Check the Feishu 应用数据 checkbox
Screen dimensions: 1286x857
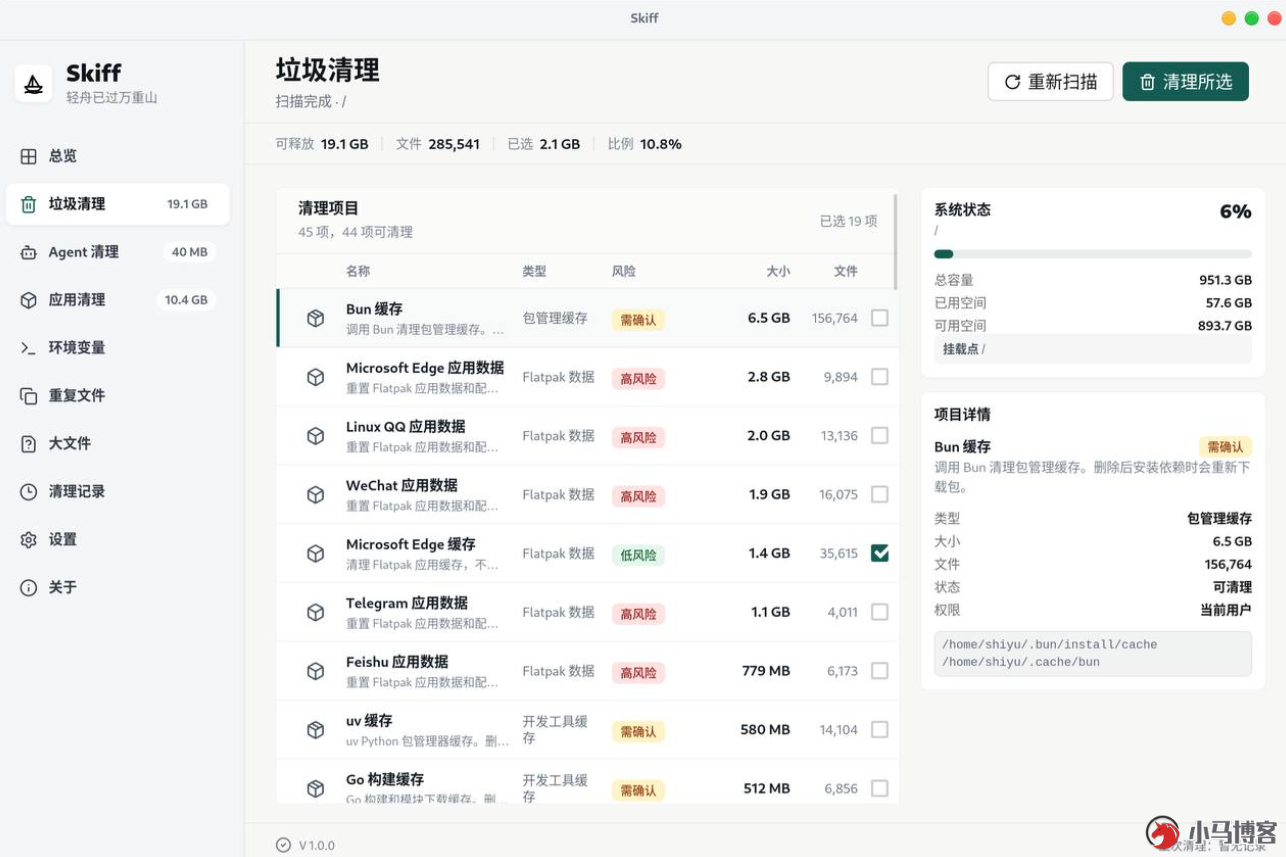pyautogui.click(x=879, y=671)
